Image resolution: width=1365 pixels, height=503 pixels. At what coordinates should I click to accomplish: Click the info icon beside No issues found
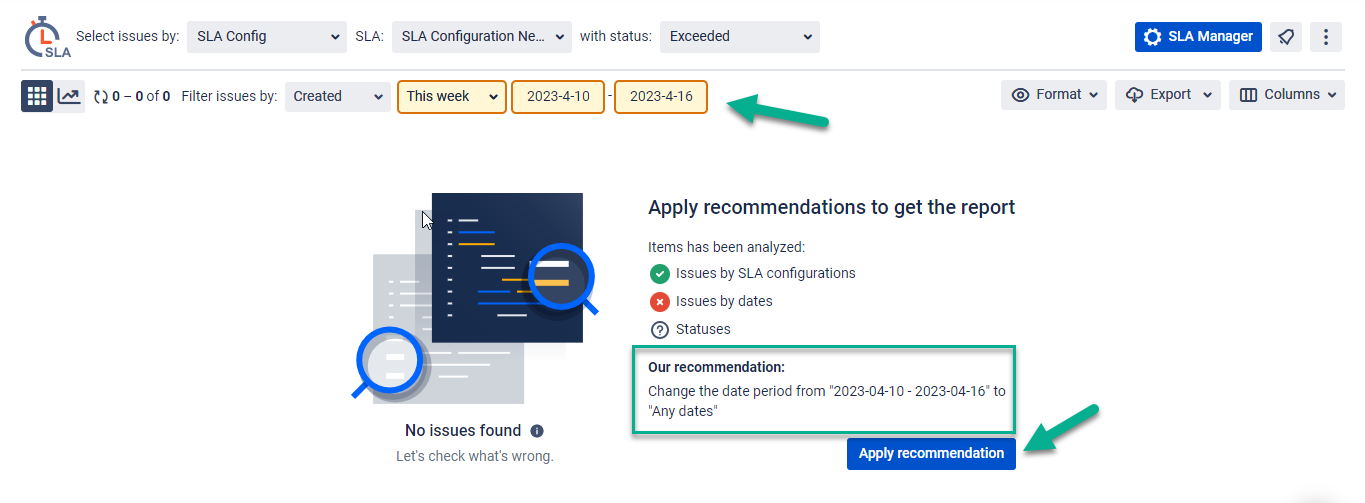click(x=537, y=431)
